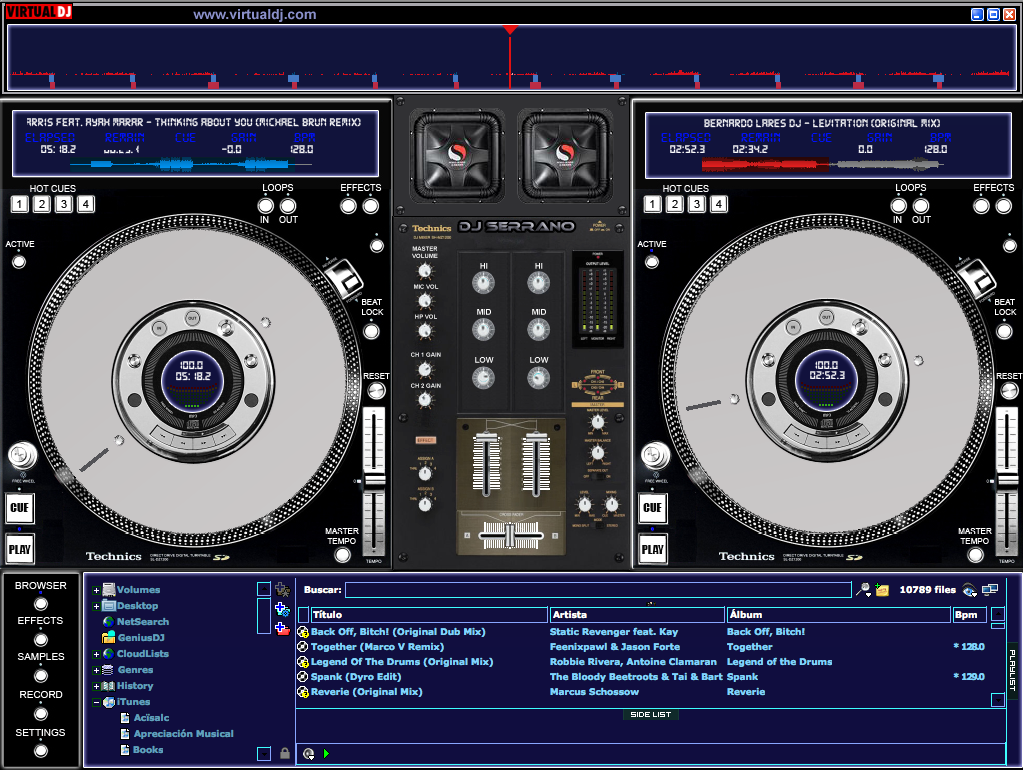Expand the Genres tree item
1023x770 pixels.
click(96, 670)
